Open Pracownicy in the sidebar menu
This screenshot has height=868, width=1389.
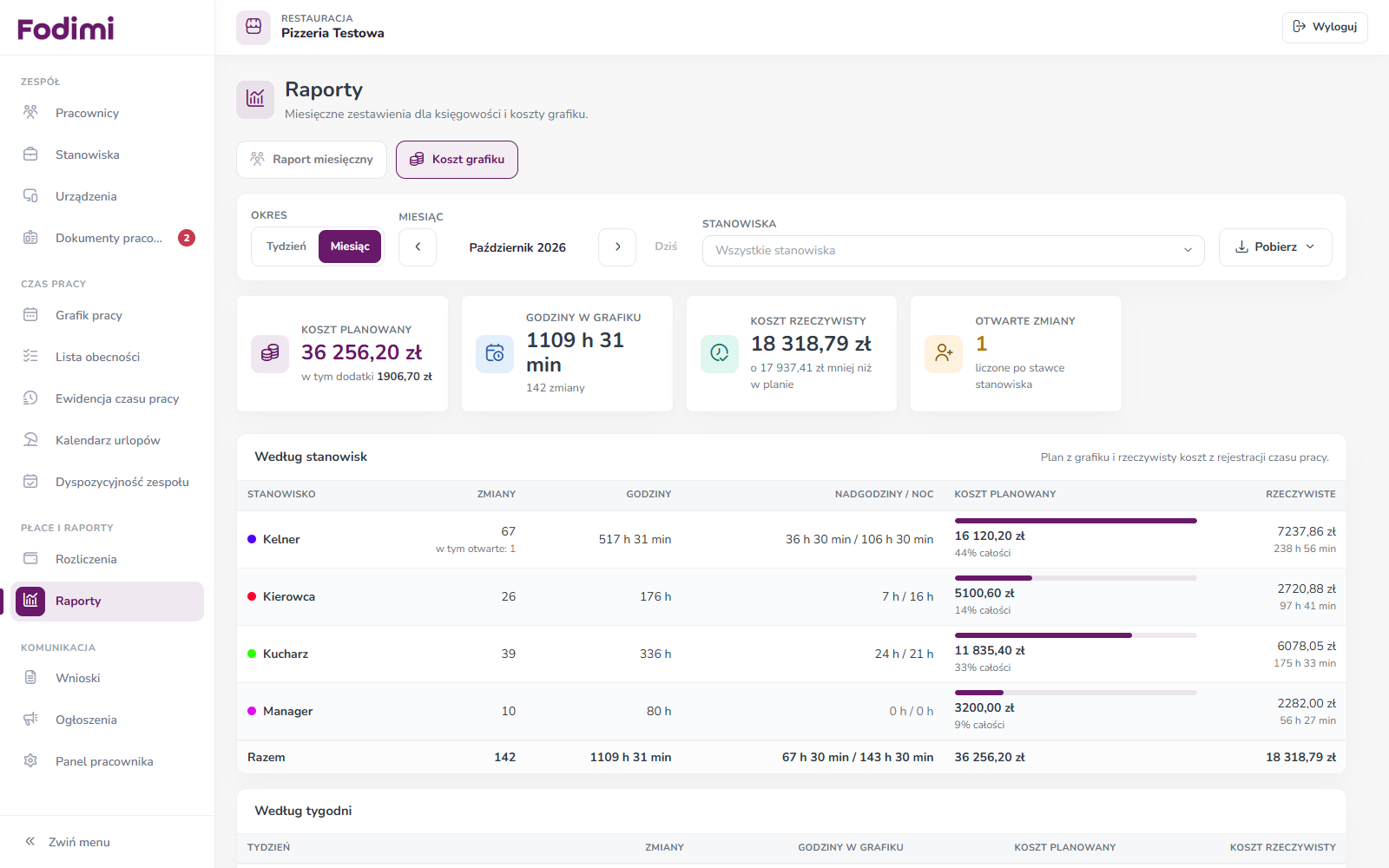pos(108,113)
